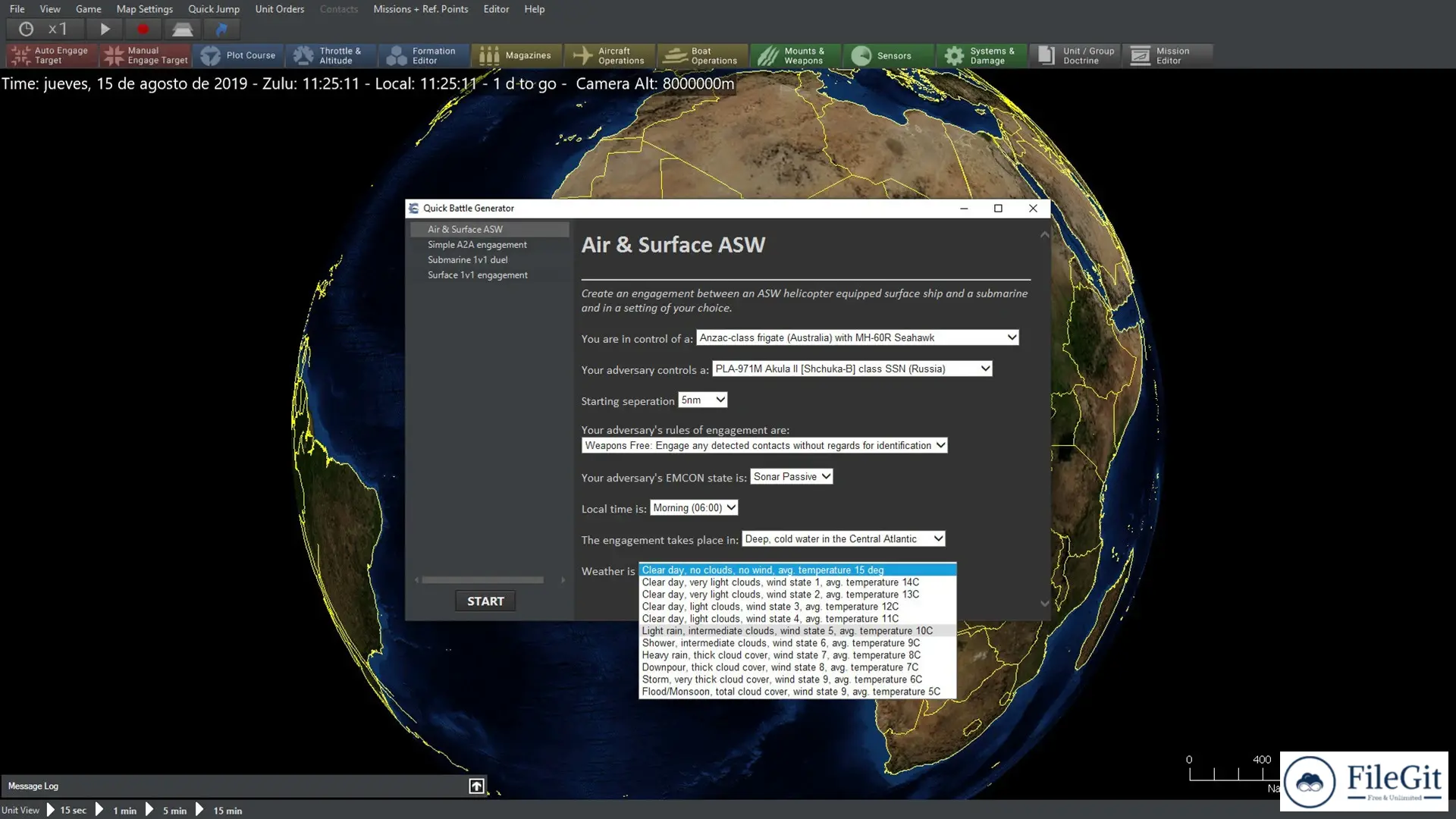Click the START battle button

[x=485, y=601]
